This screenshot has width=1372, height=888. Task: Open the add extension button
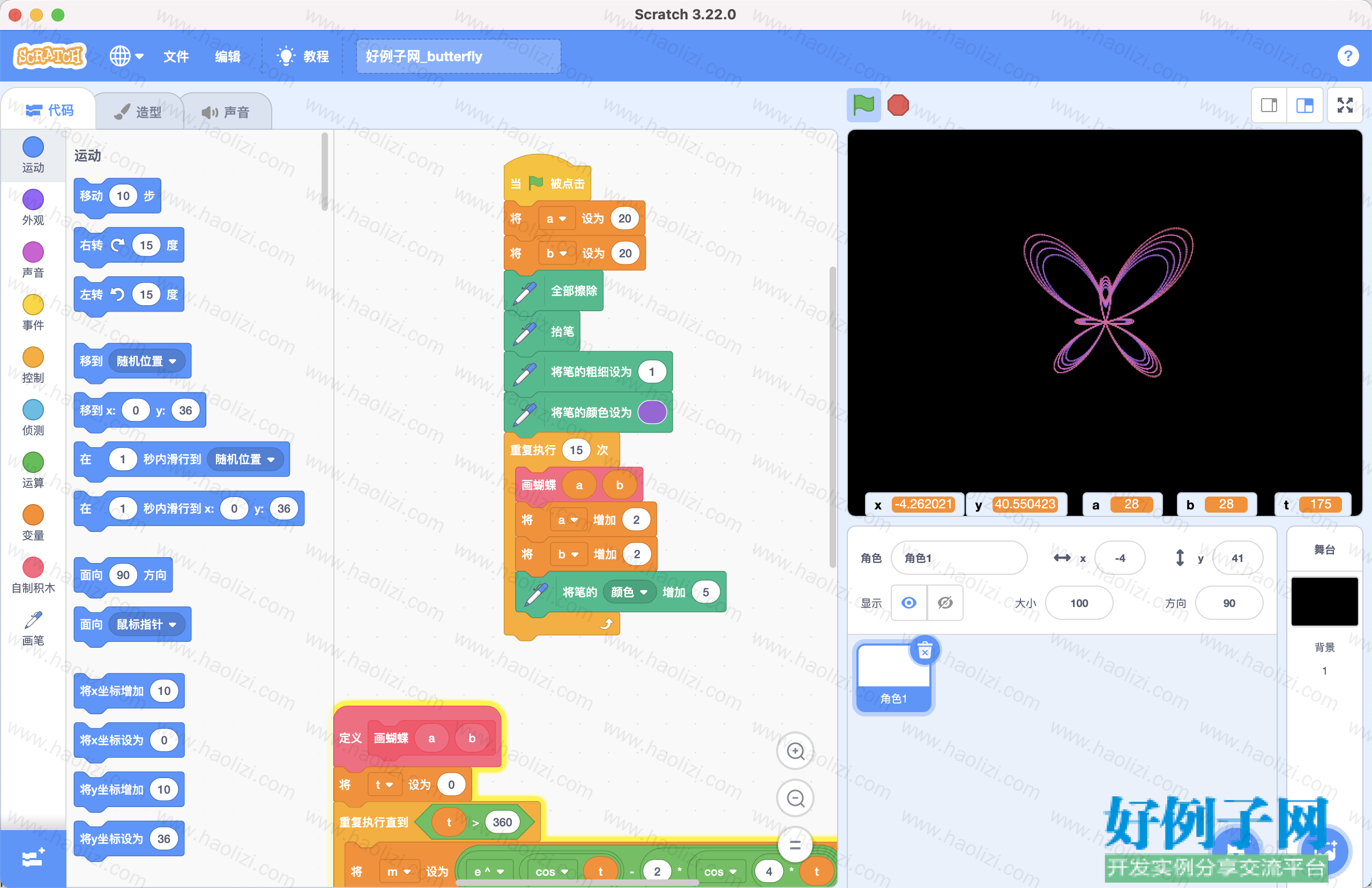33,858
